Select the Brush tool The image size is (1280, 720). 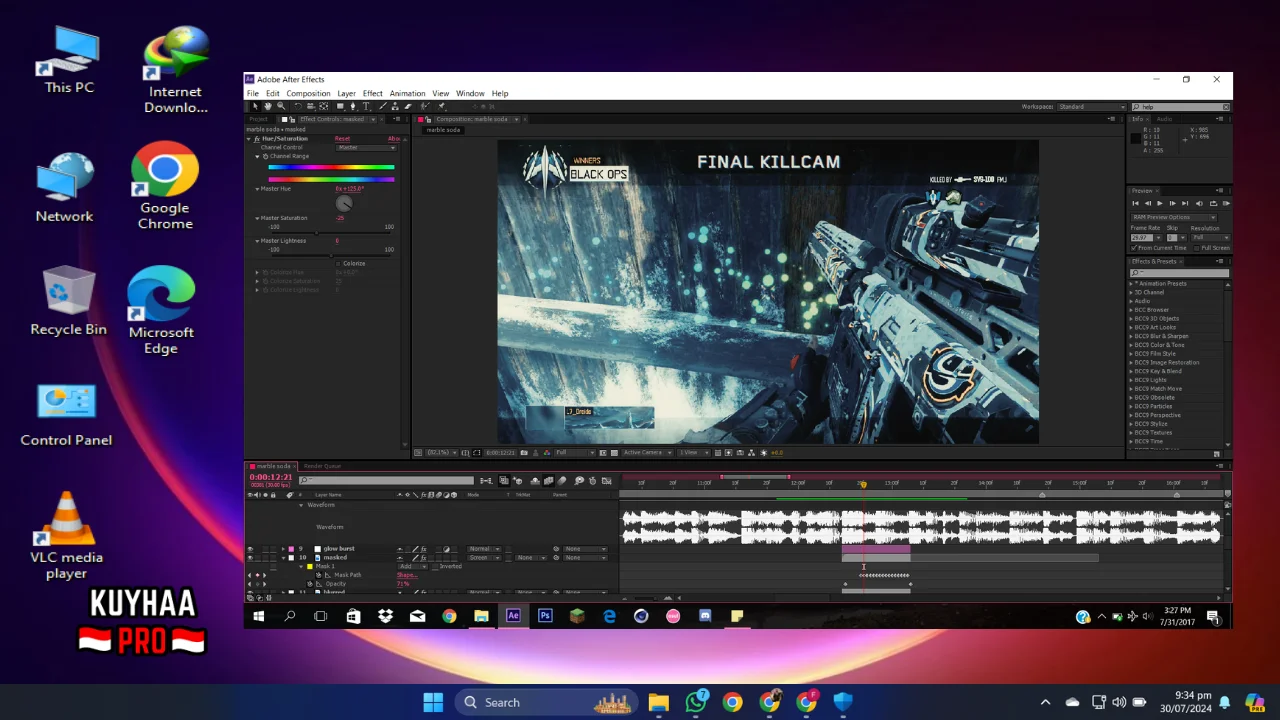click(382, 107)
